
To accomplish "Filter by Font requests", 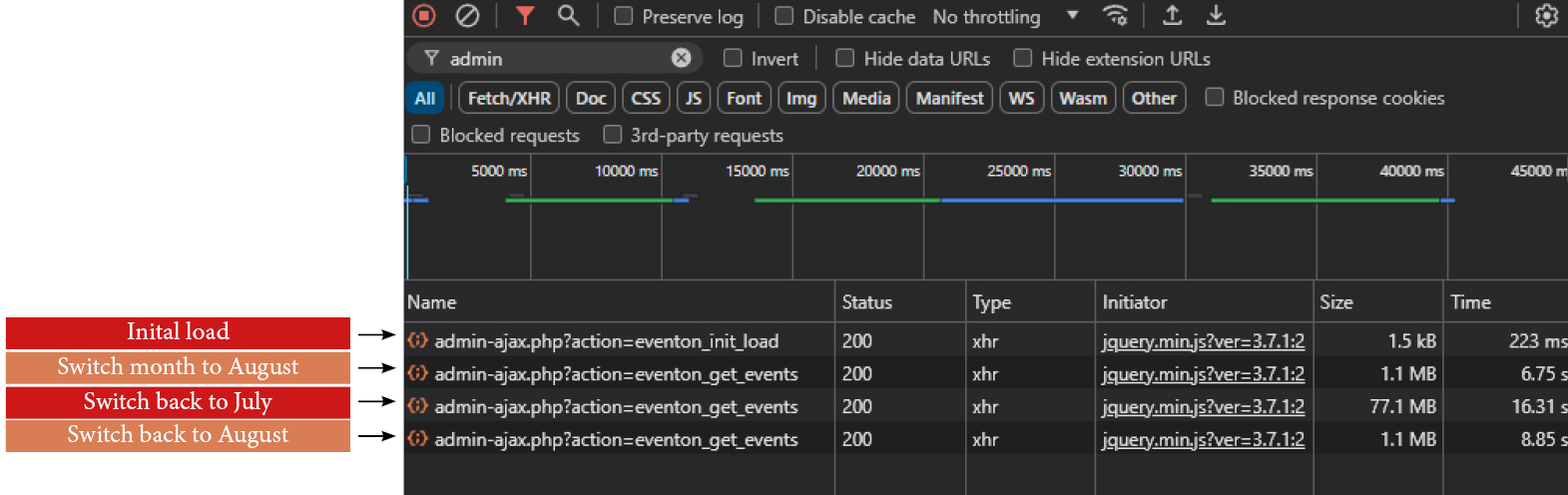I will coord(744,98).
